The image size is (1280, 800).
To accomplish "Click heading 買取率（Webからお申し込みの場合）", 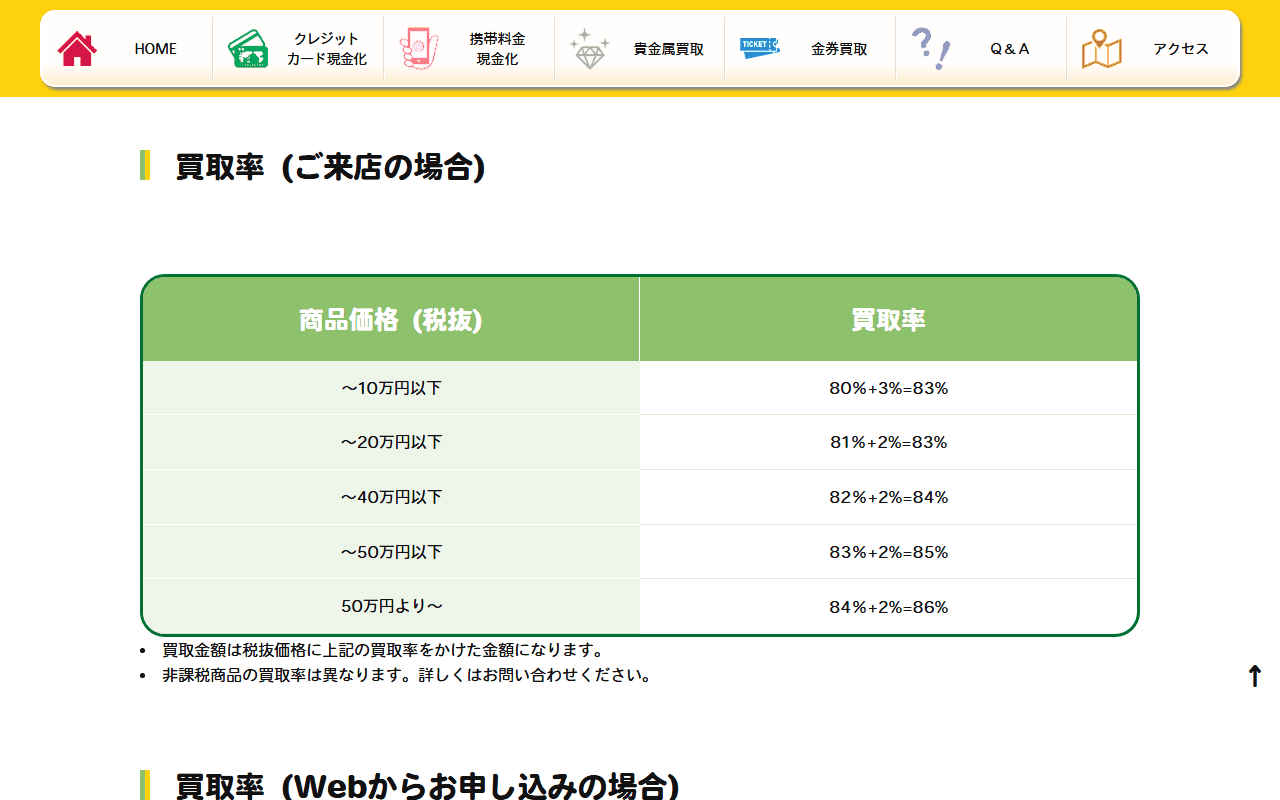I will (x=427, y=787).
